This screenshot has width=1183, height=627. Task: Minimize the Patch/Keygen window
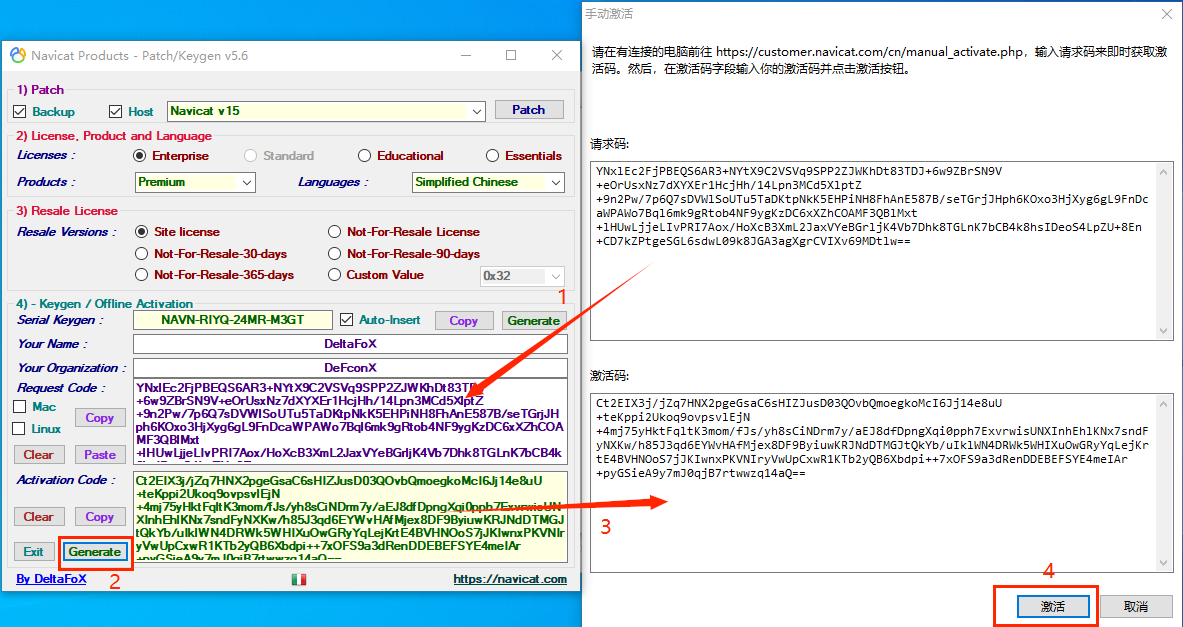pyautogui.click(x=466, y=55)
